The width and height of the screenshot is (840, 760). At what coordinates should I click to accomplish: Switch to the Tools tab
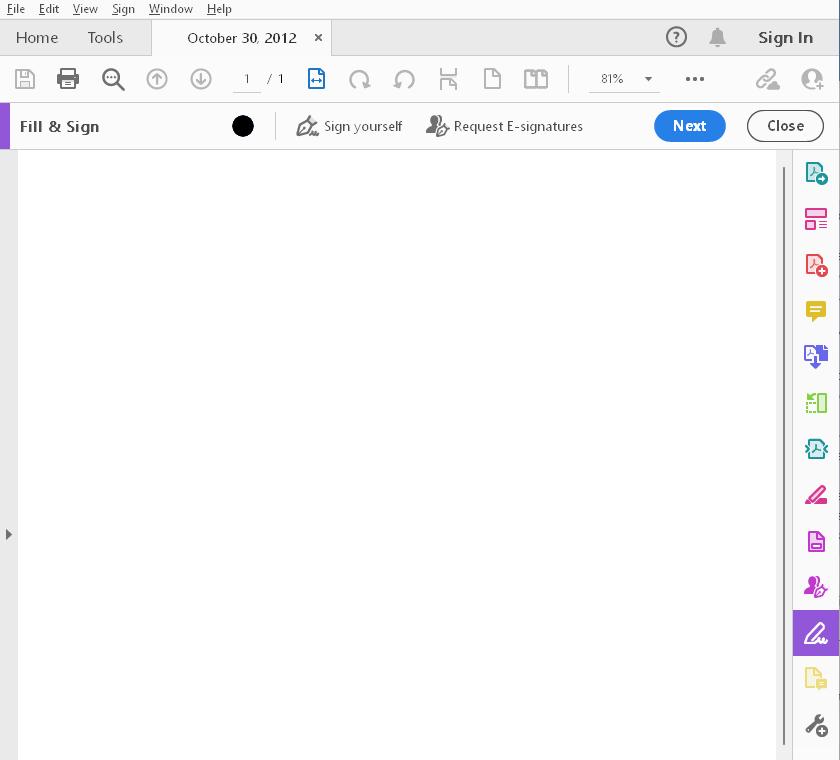click(105, 37)
